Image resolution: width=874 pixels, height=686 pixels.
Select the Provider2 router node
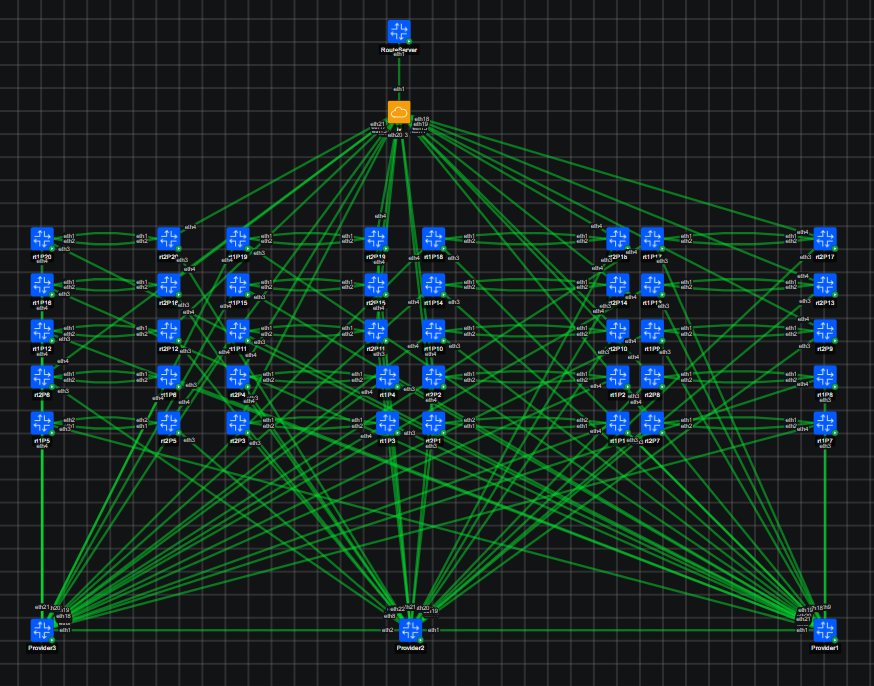[x=411, y=630]
